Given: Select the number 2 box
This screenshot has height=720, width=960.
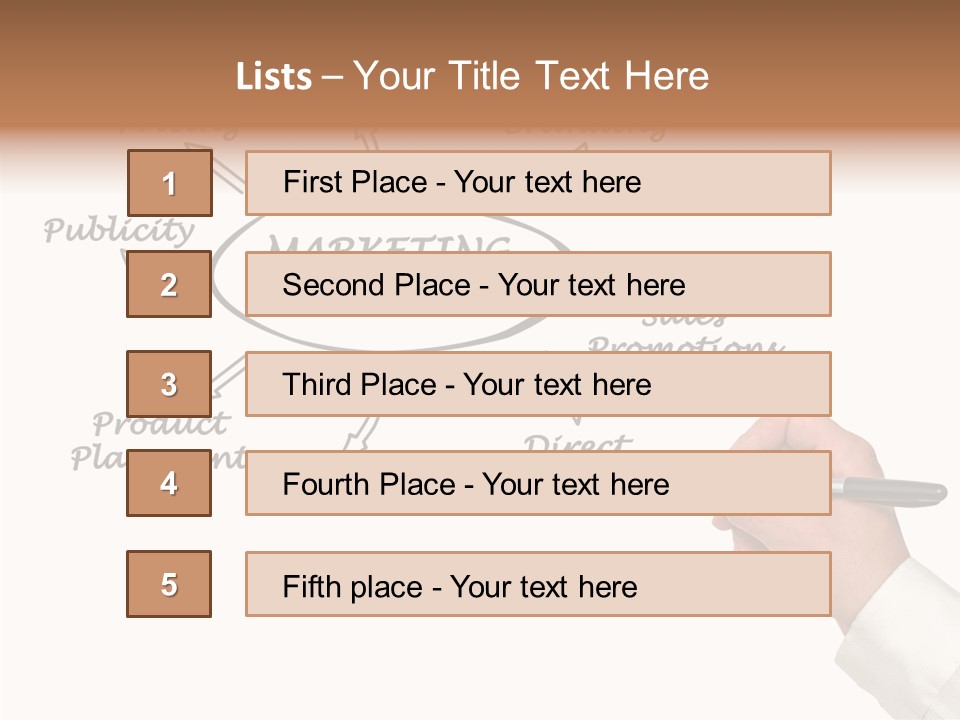Looking at the screenshot, I should point(169,284).
